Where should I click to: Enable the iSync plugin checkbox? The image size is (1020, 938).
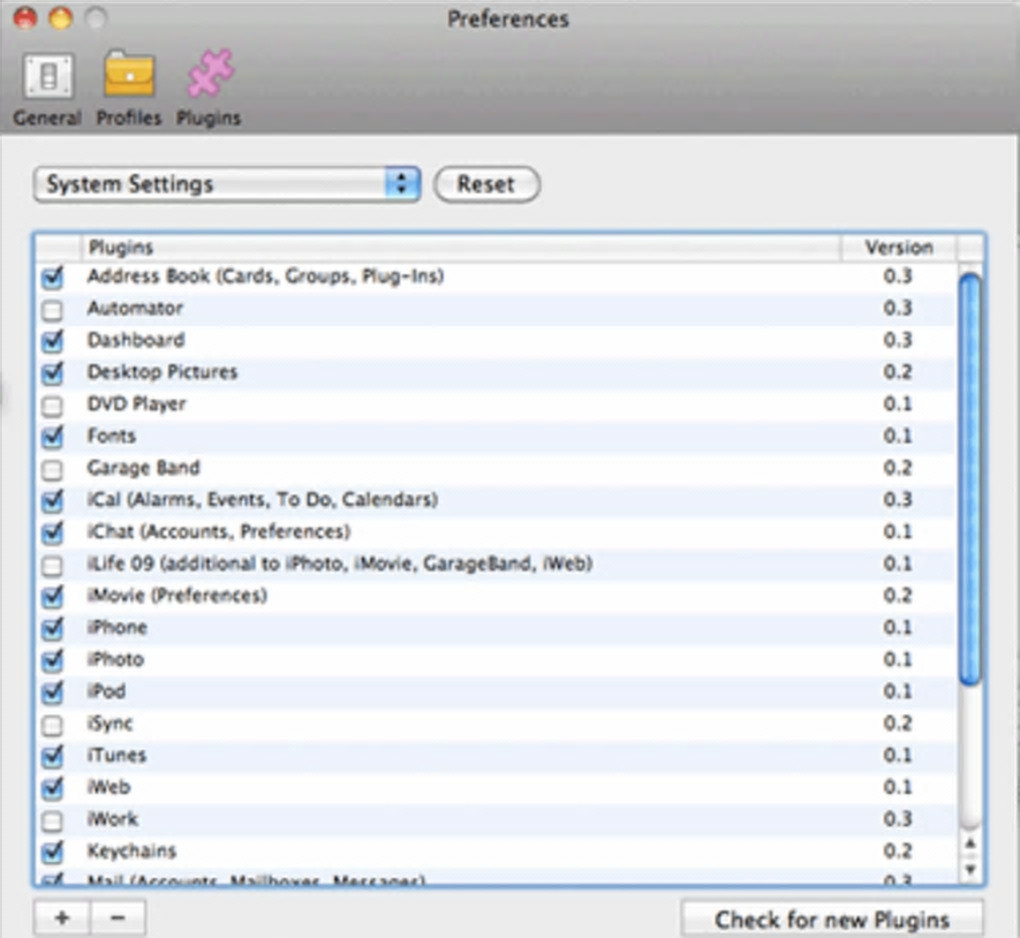click(x=52, y=725)
